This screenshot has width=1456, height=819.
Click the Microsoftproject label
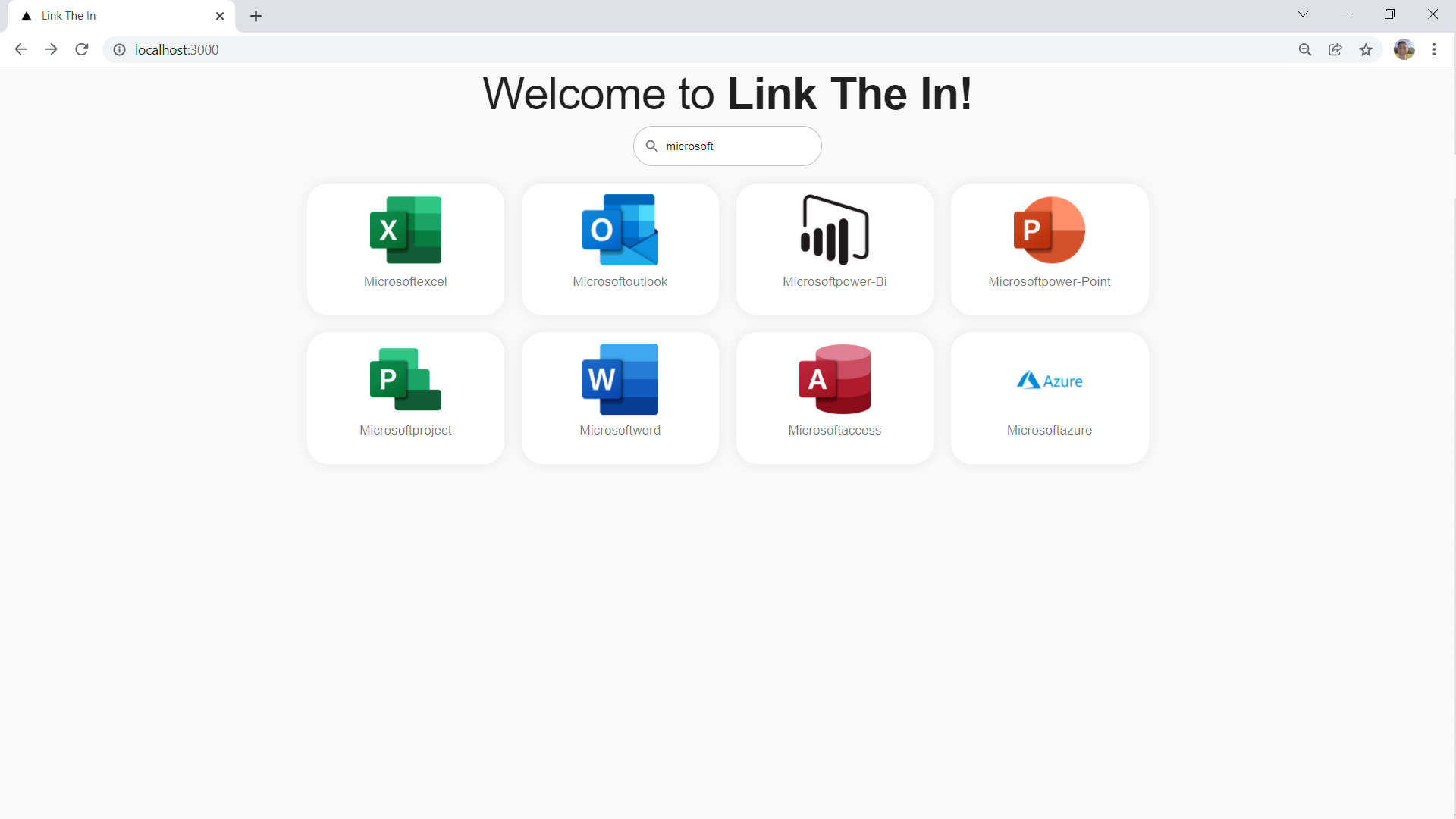[406, 430]
